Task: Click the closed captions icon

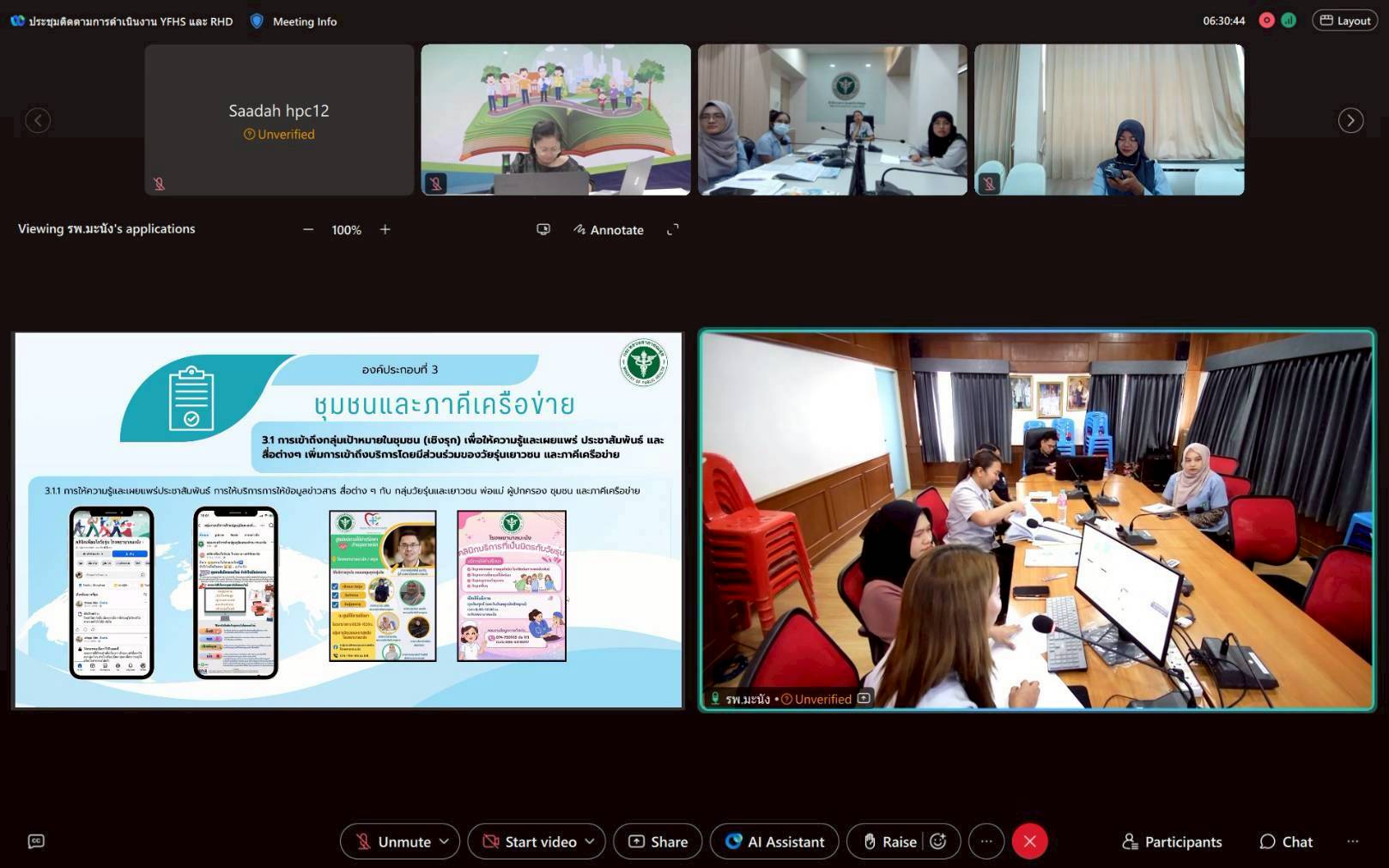Action: point(36,841)
